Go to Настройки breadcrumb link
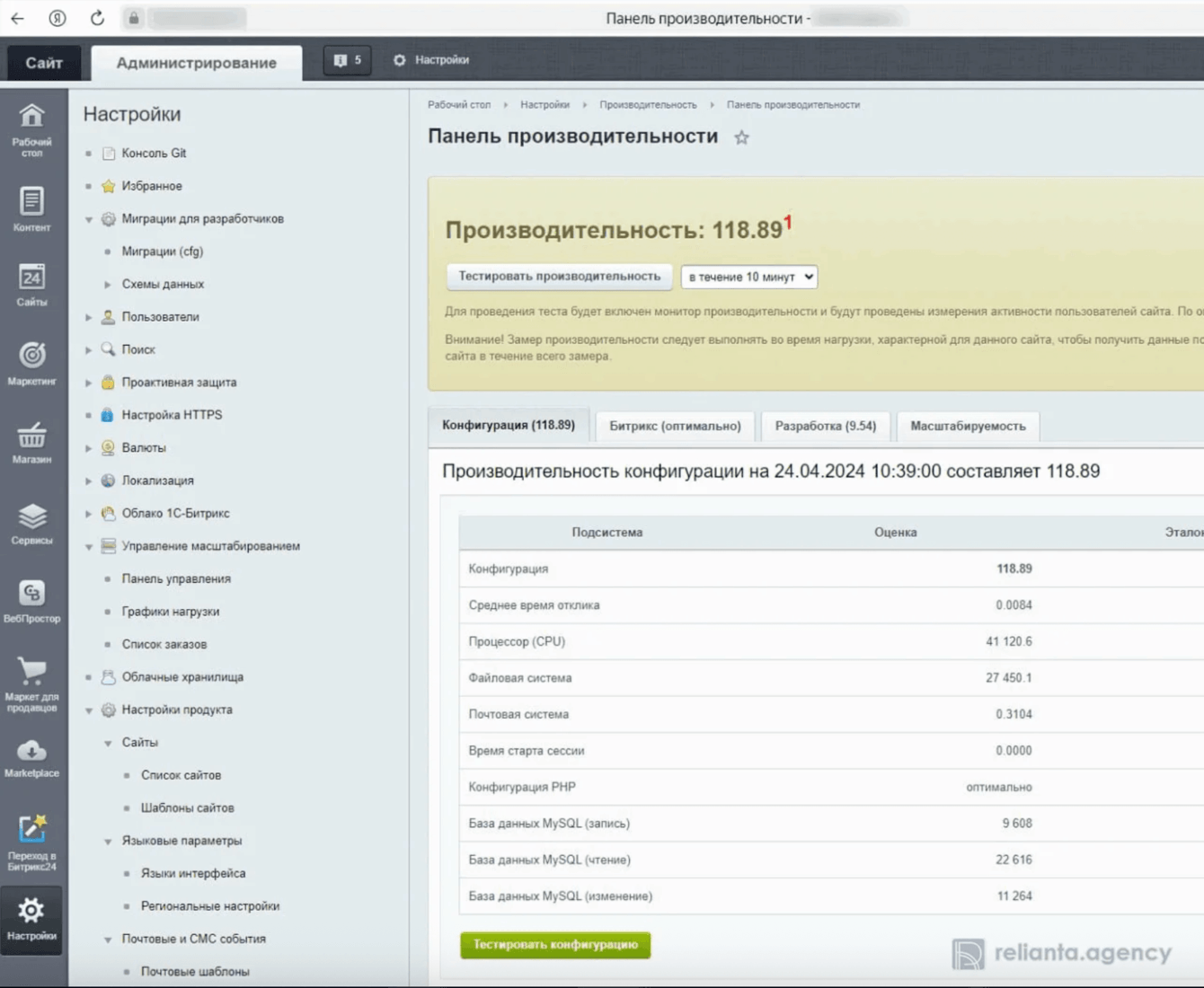 click(544, 105)
